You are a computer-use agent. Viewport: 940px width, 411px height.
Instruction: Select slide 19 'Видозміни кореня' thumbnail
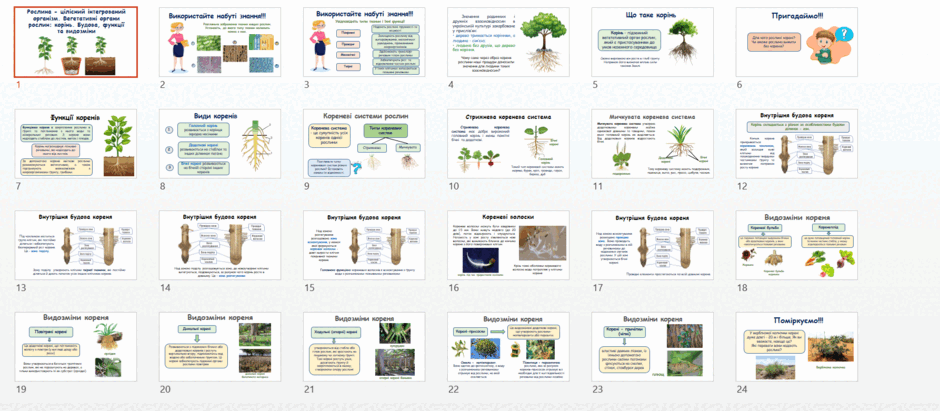(x=76, y=346)
